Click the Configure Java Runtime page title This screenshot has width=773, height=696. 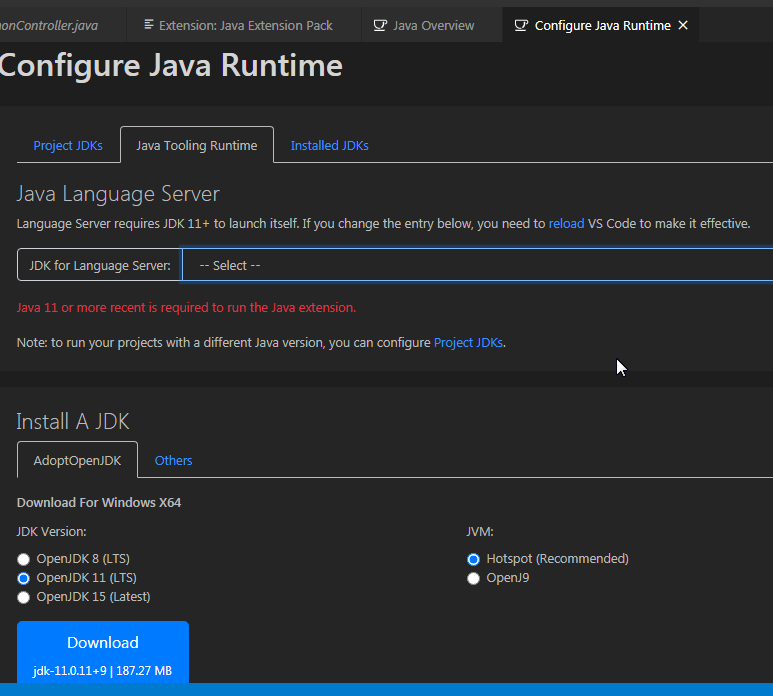tap(171, 66)
